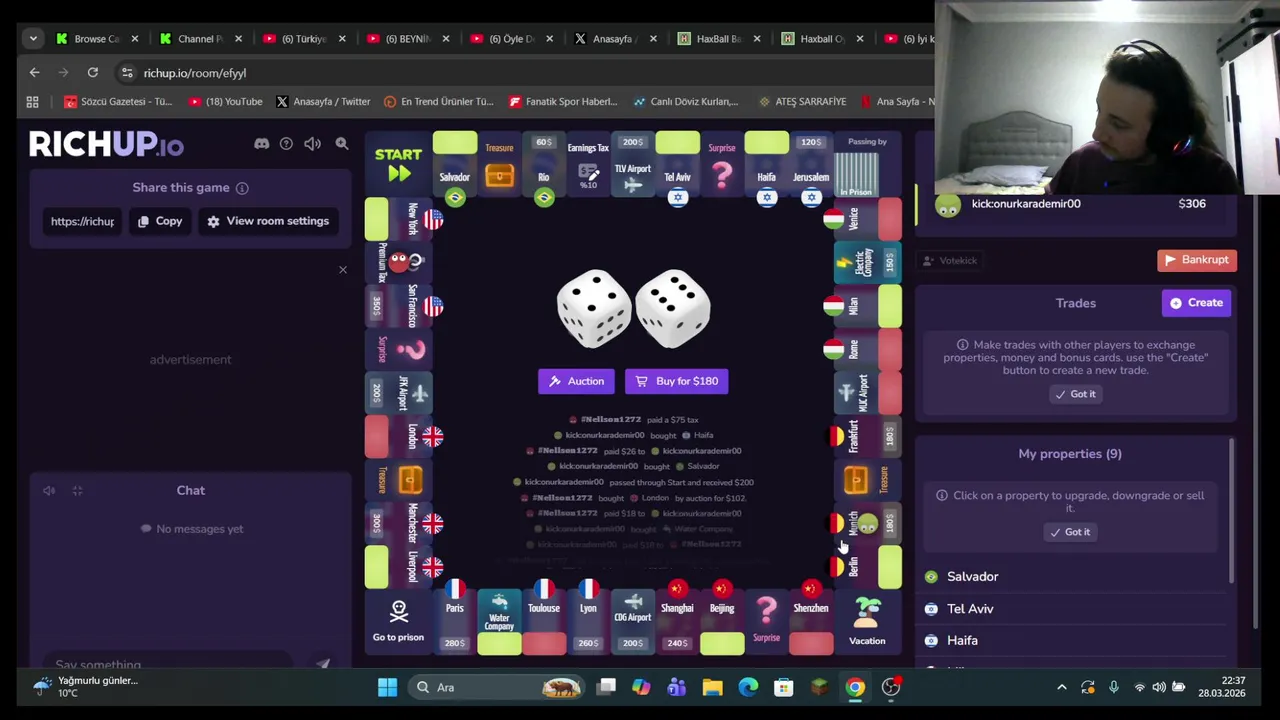1280x720 pixels.
Task: Send chat message with arrow icon
Action: 323,664
